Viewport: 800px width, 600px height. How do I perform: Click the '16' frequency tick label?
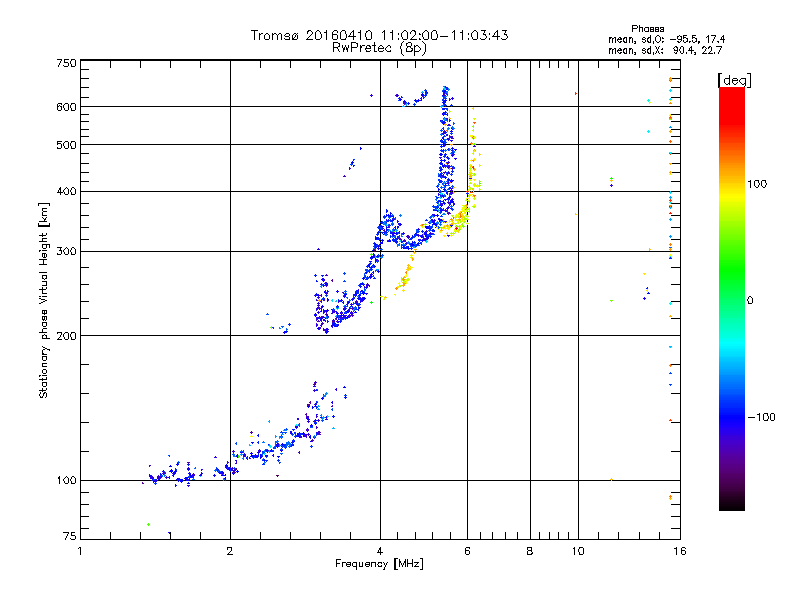tap(680, 551)
